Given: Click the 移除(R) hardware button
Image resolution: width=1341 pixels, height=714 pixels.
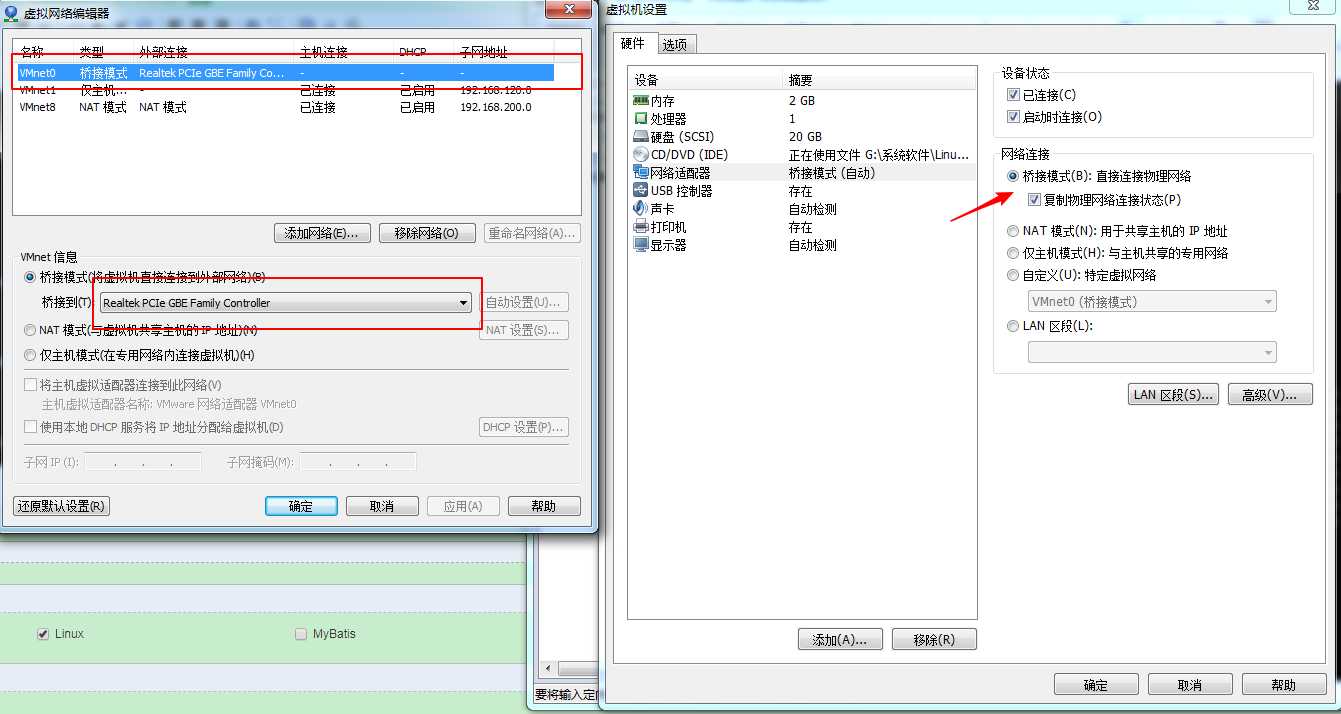Looking at the screenshot, I should click(x=934, y=640).
